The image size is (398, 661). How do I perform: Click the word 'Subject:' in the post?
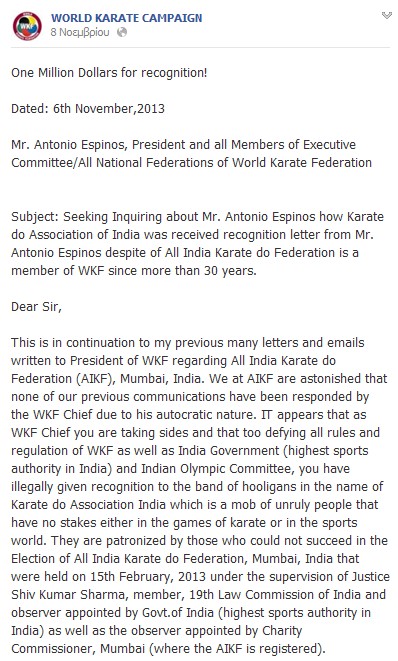[35, 217]
